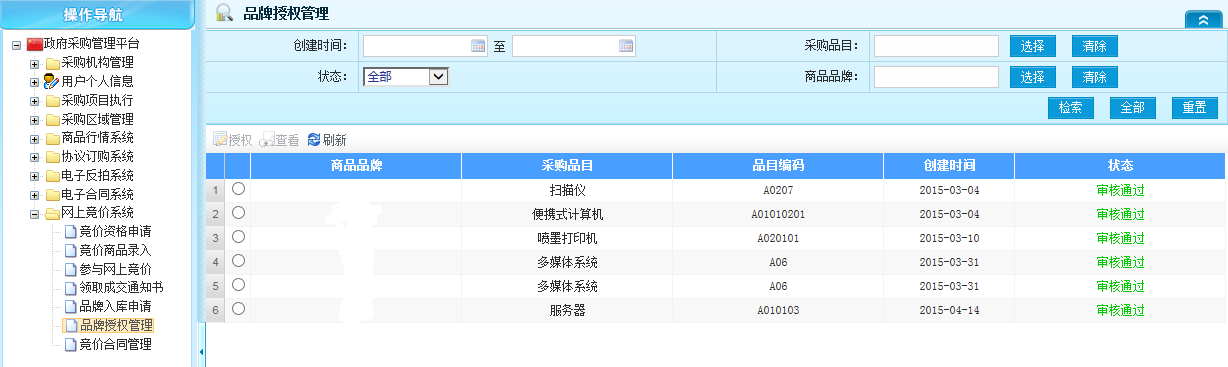Expand the 电子反拍系统 tree node
Image resolution: width=1228 pixels, height=367 pixels.
pos(34,176)
